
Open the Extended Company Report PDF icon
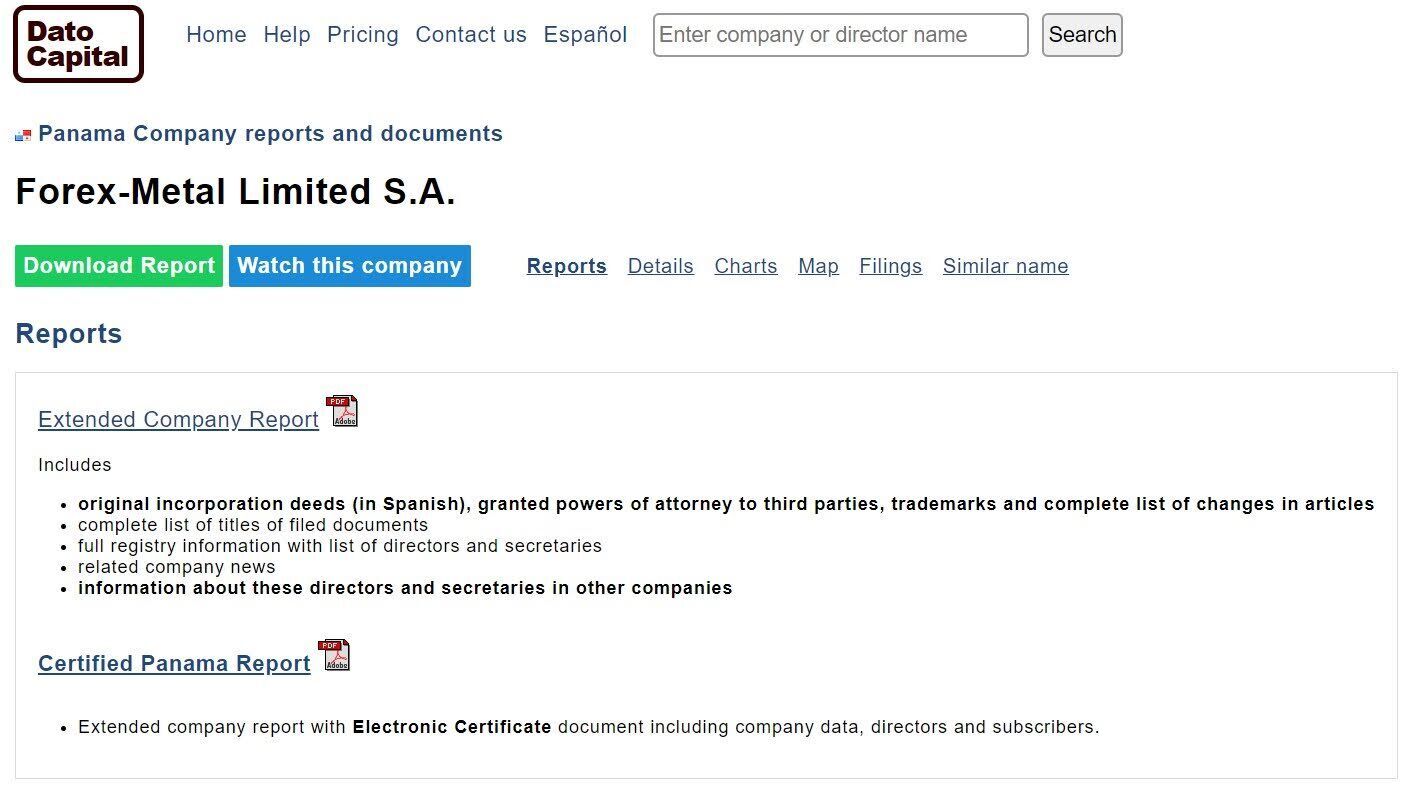coord(343,411)
